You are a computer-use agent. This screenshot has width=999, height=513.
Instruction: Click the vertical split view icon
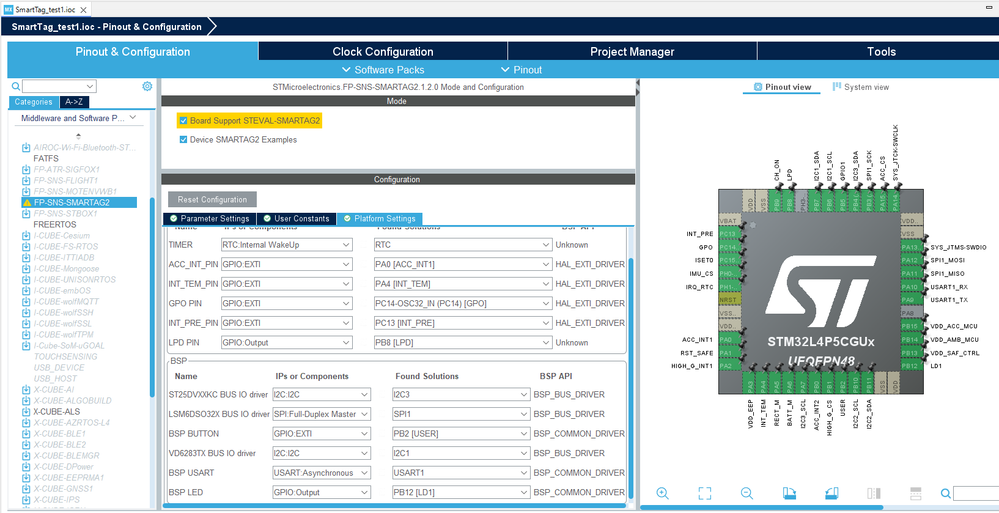point(873,493)
